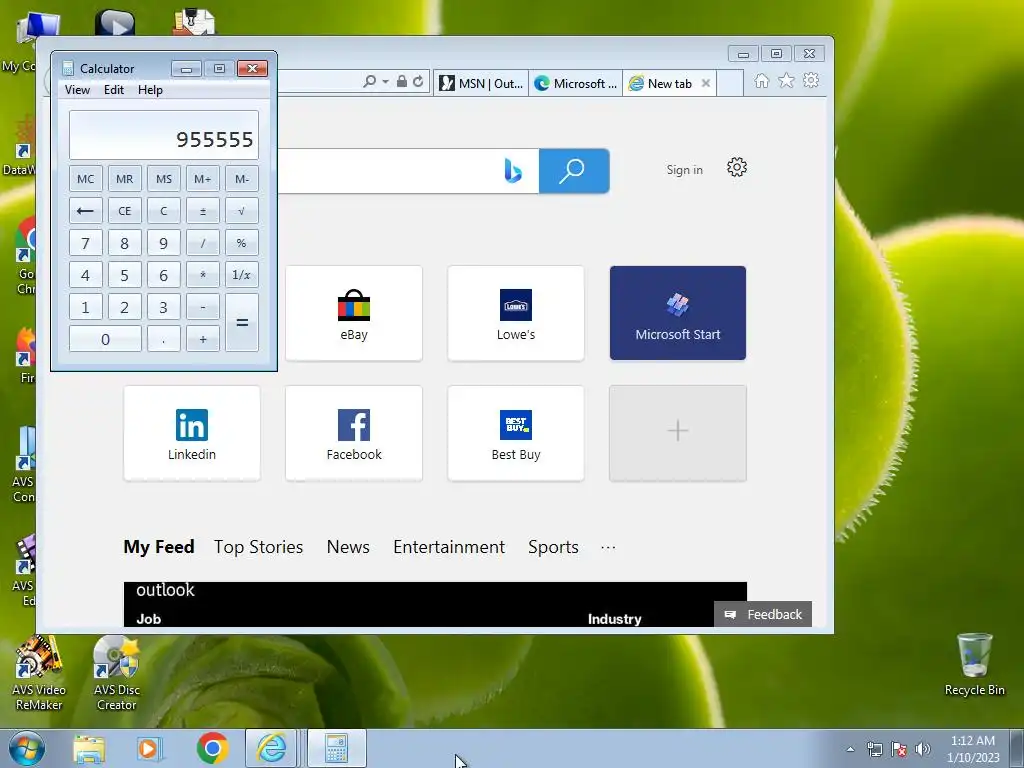Click the percent key in Calculator
Screen dimensions: 1024x768
point(242,243)
